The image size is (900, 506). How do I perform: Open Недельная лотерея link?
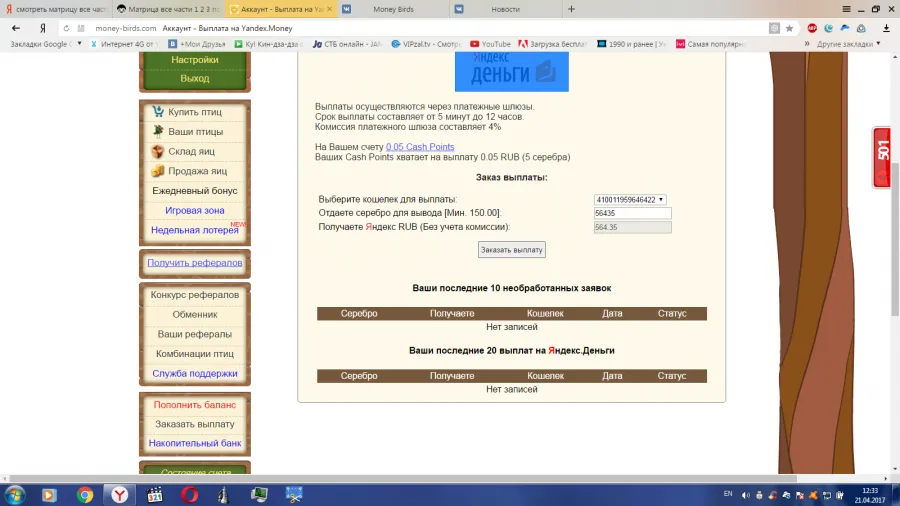(x=195, y=230)
